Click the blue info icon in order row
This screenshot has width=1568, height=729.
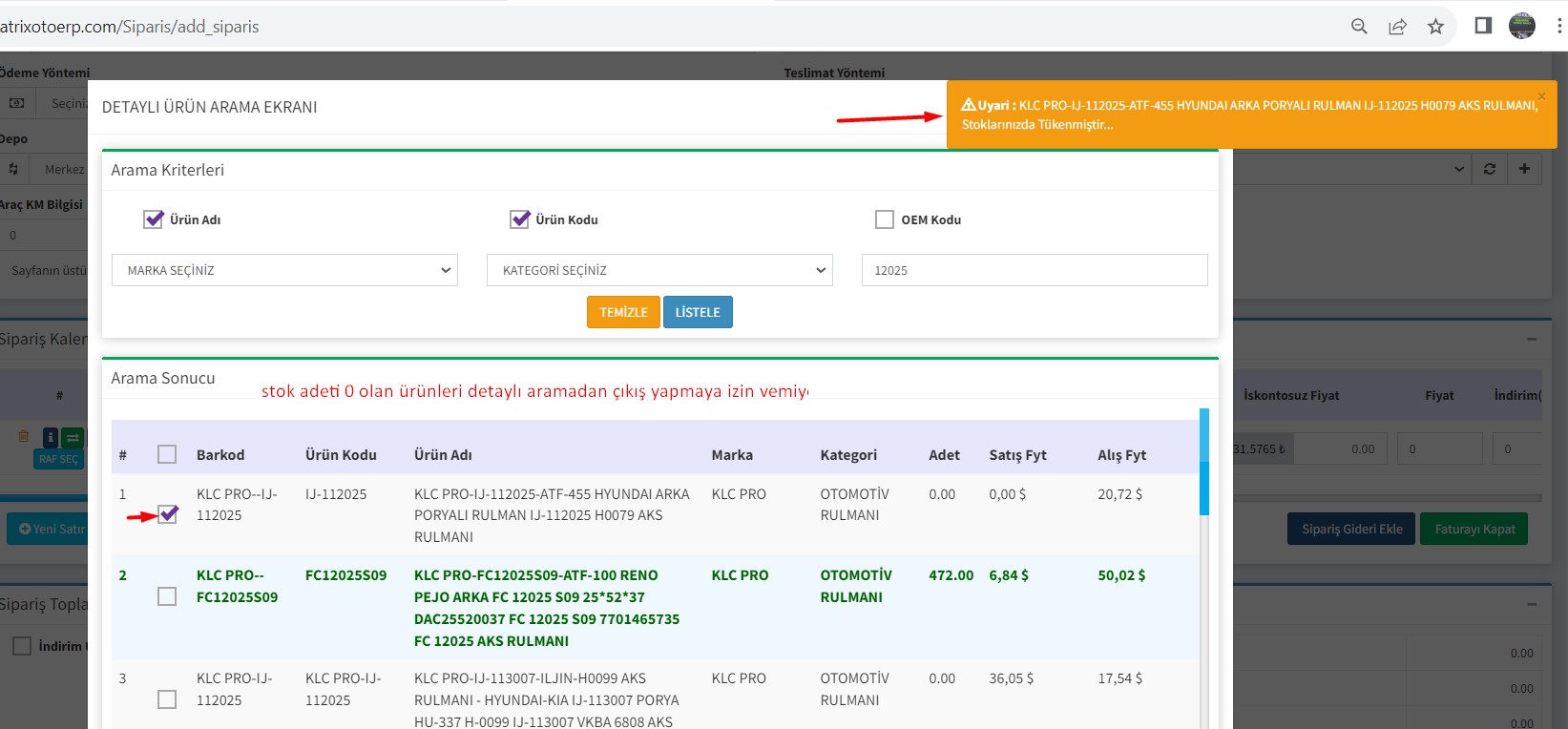tap(50, 438)
